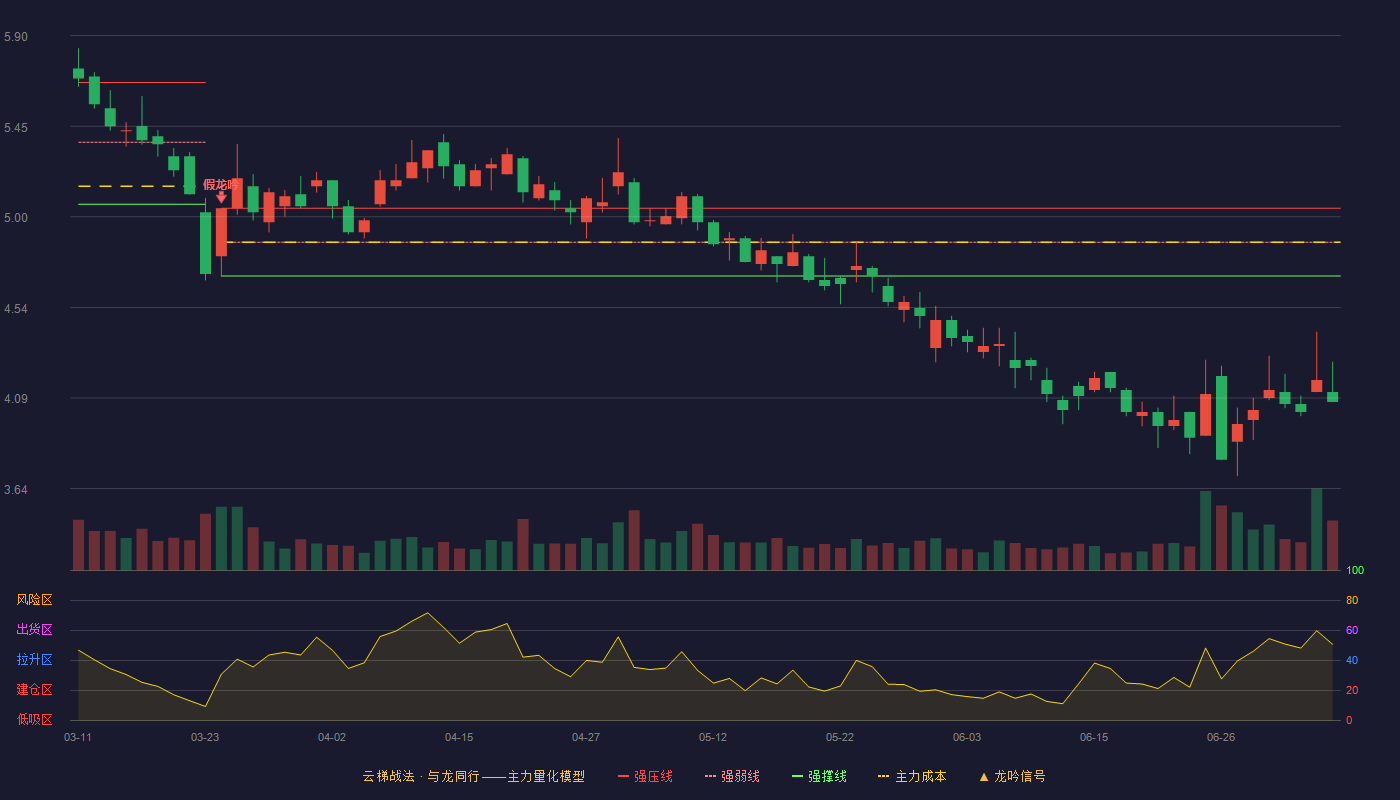Click the 20 indicator scale label
Viewport: 1400px width, 800px height.
click(1352, 690)
